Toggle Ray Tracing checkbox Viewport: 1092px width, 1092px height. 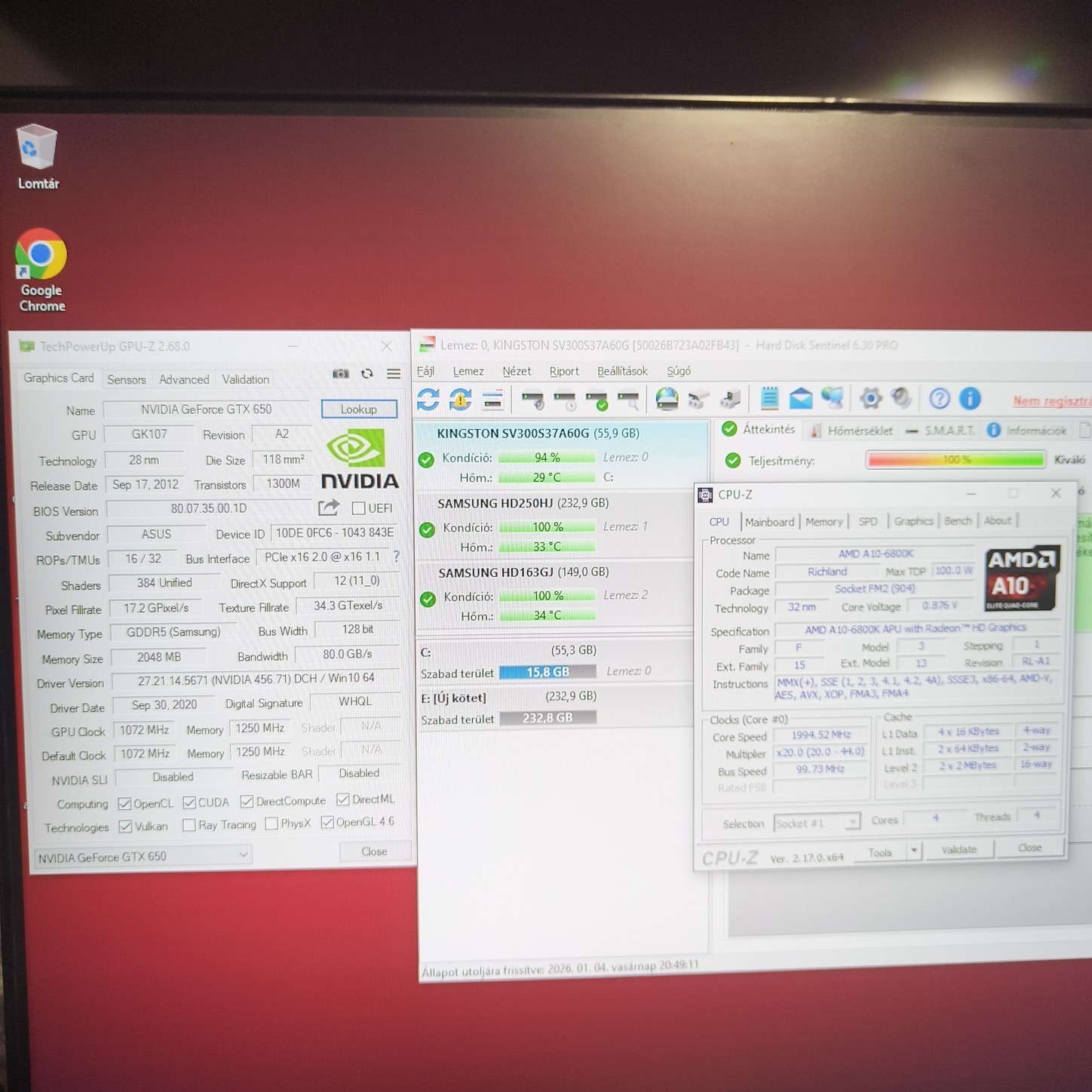click(x=189, y=825)
